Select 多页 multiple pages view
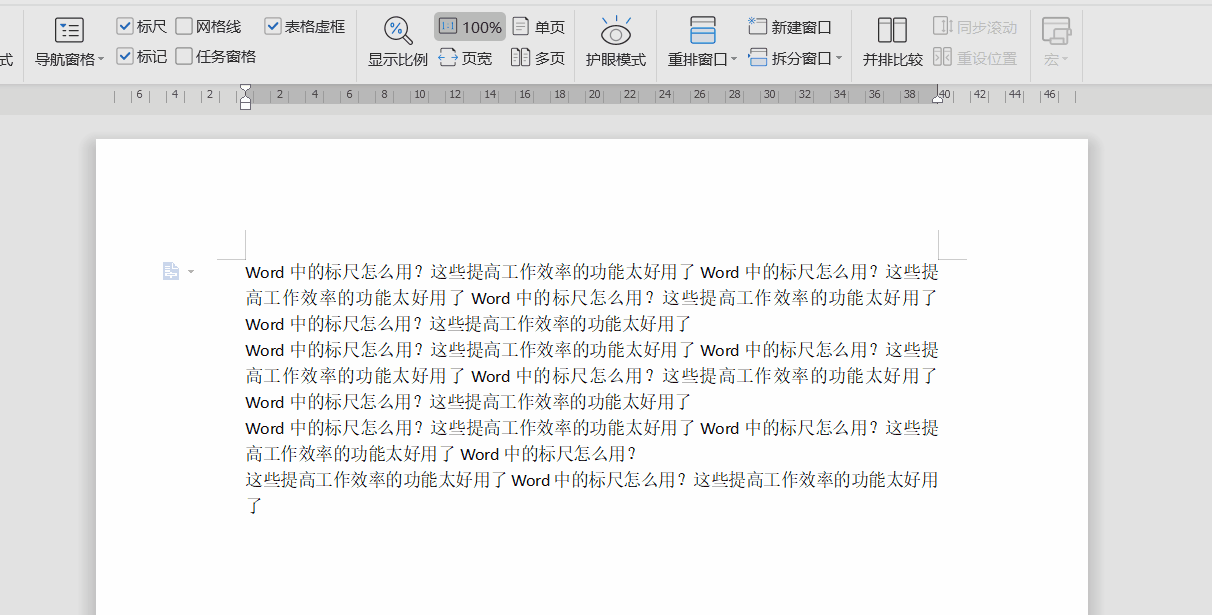The image size is (1212, 615). (539, 58)
